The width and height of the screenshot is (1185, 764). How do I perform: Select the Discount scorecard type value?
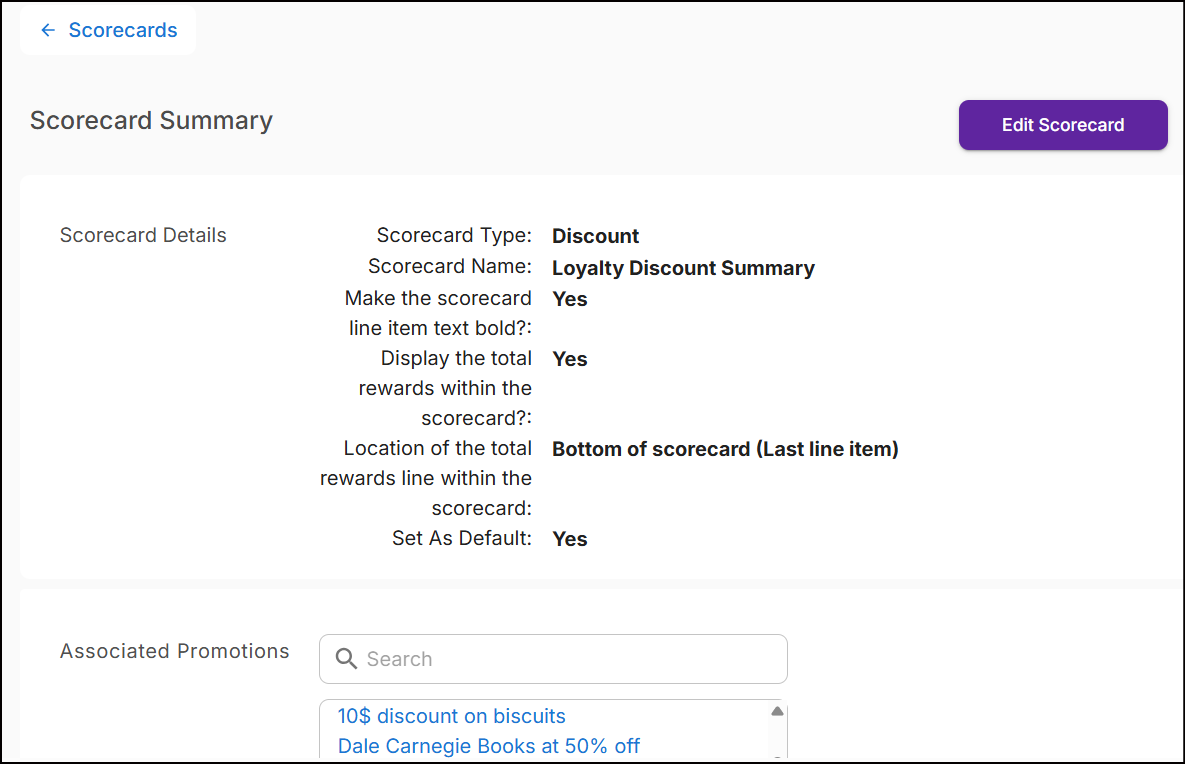(x=595, y=237)
